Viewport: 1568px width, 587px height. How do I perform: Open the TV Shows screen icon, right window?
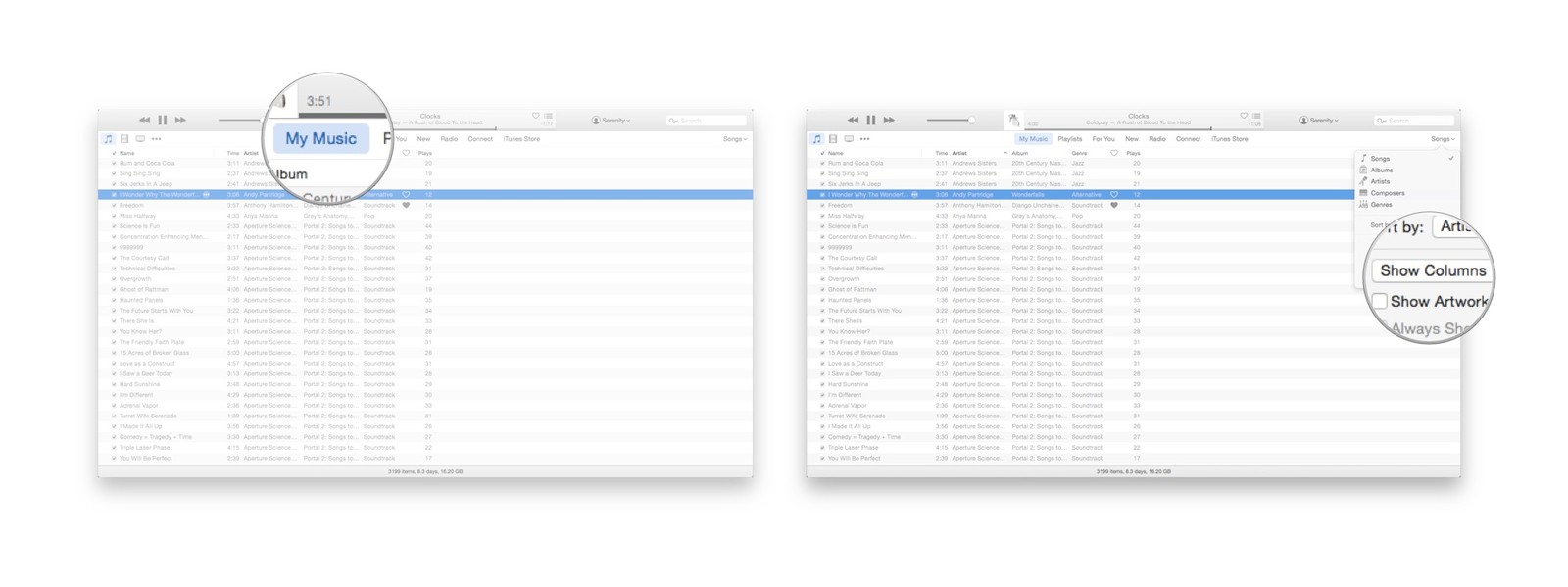pos(849,139)
